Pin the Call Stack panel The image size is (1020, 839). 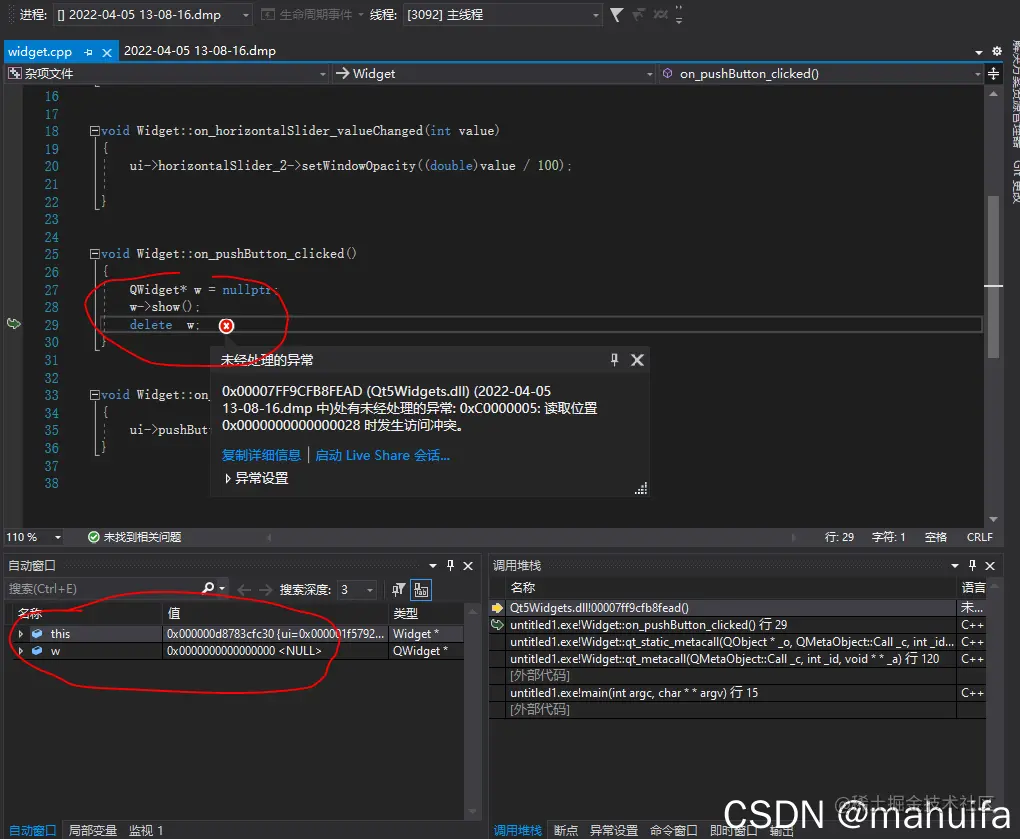[972, 565]
